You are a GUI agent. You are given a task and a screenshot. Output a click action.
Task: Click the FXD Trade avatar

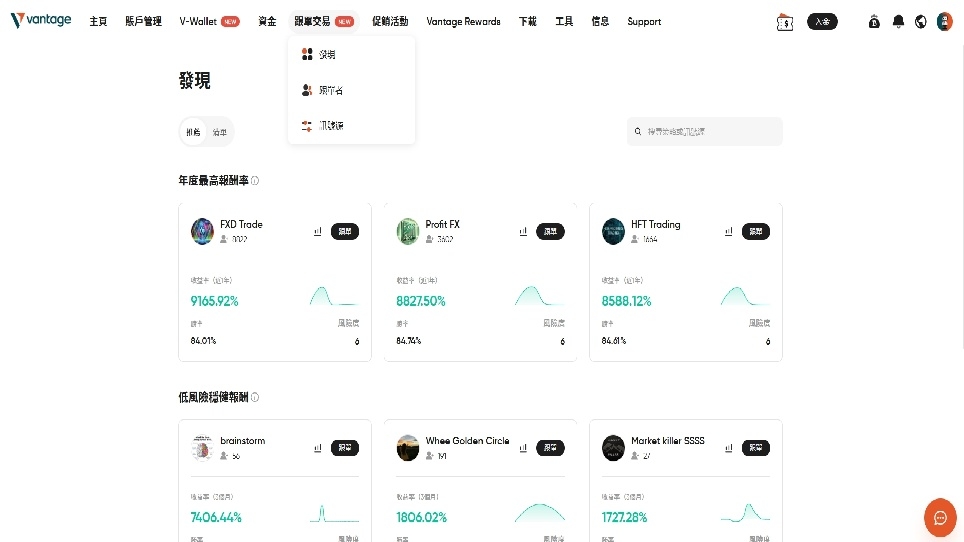pos(202,232)
